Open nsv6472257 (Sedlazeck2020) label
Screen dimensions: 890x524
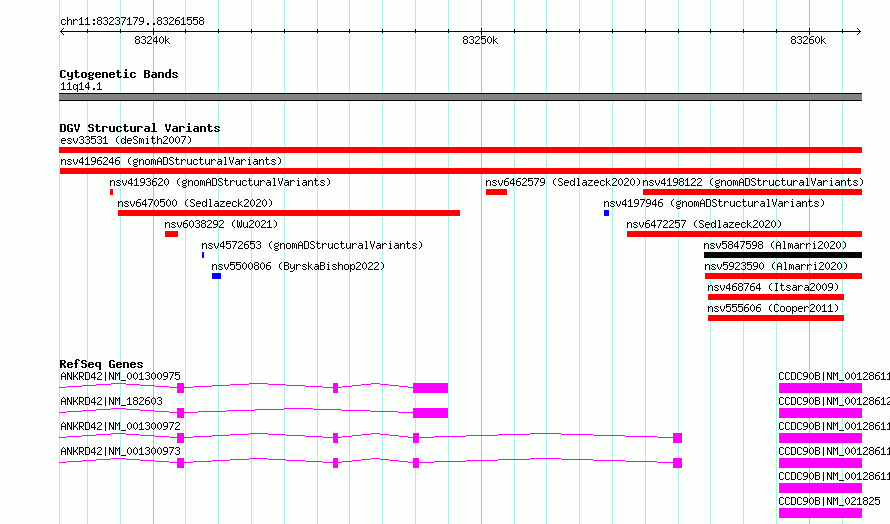(x=704, y=224)
